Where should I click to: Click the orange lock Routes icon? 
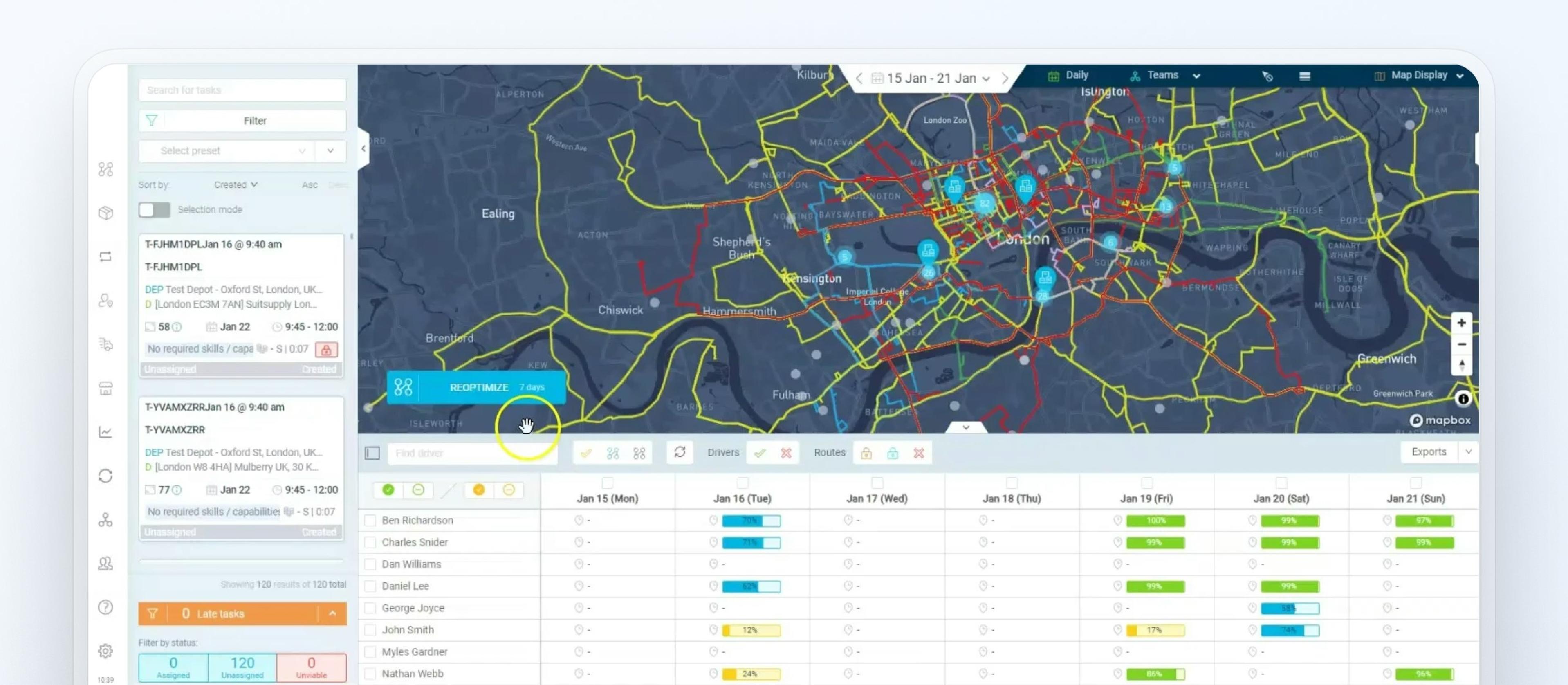[x=866, y=453]
